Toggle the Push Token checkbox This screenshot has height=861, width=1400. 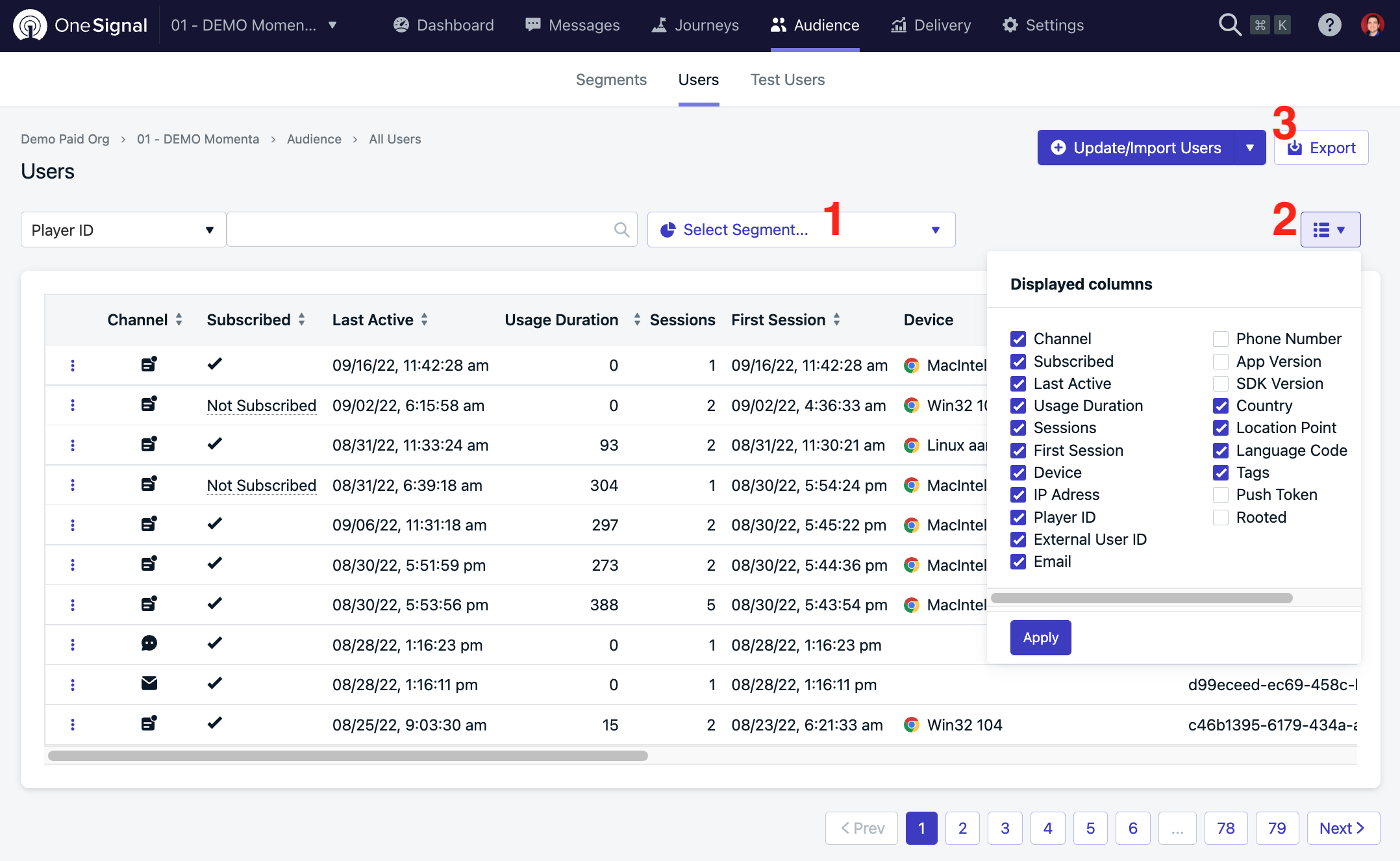pyautogui.click(x=1220, y=495)
